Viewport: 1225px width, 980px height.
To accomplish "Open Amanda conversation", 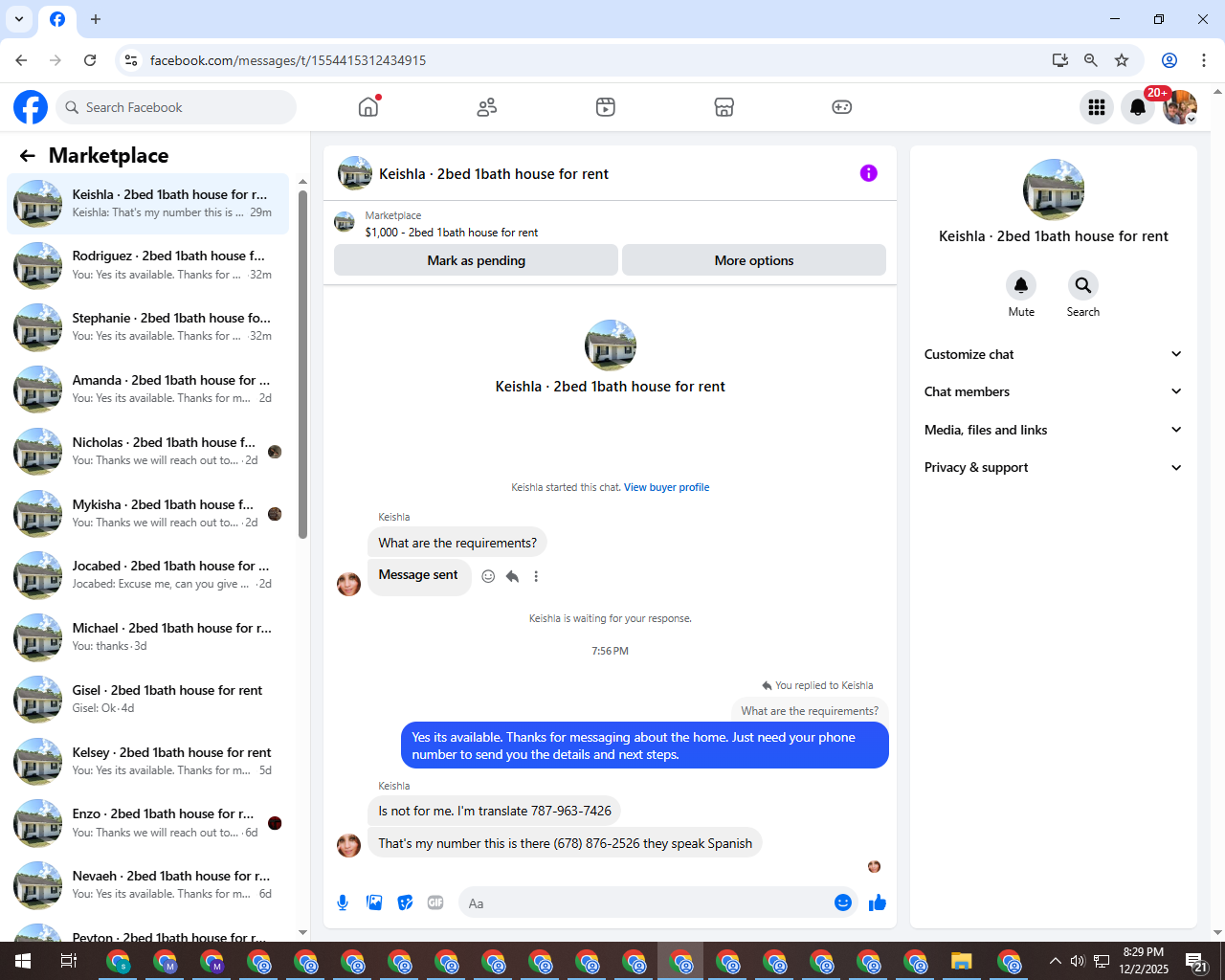I will coord(147,390).
